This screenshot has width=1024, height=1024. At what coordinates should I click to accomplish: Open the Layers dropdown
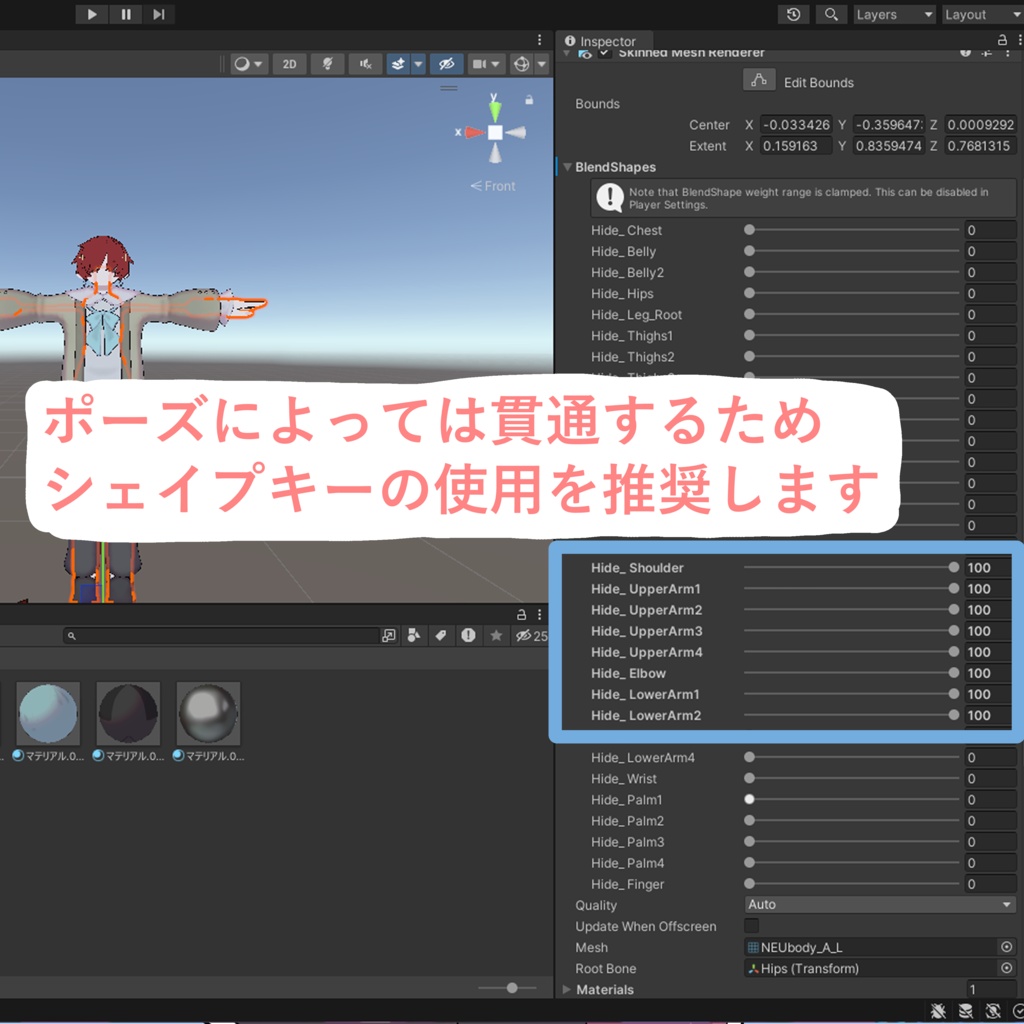pos(895,14)
